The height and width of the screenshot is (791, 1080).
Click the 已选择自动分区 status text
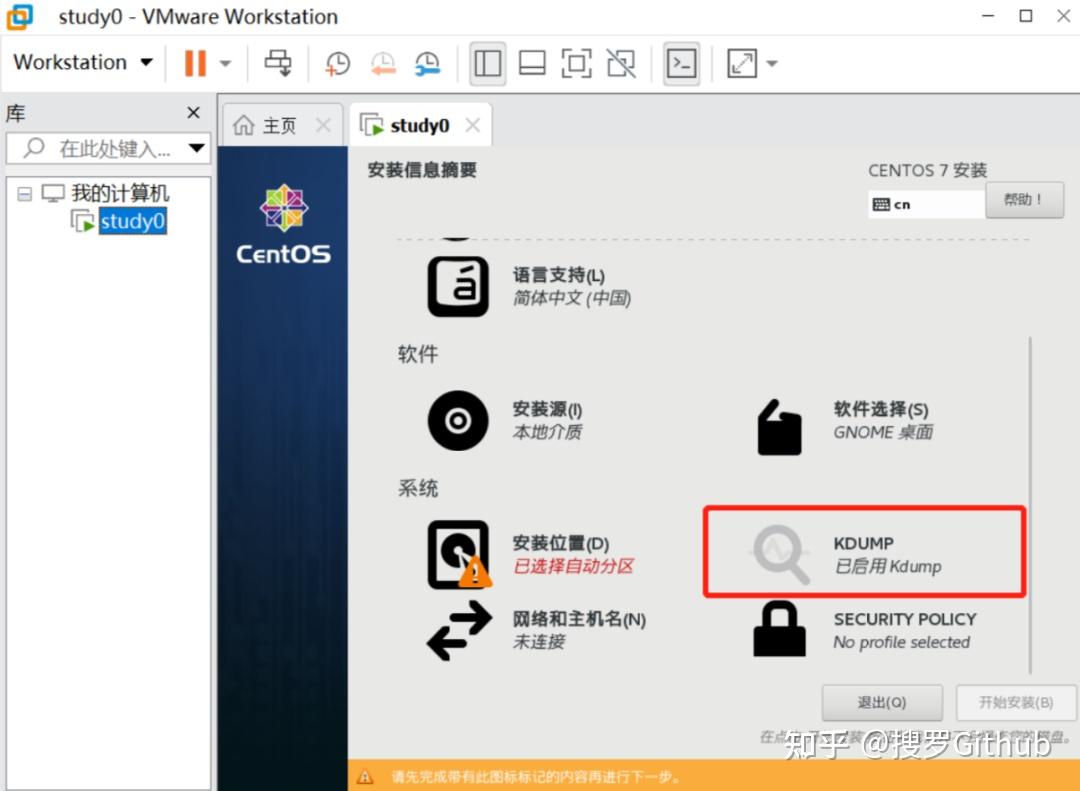pyautogui.click(x=573, y=566)
